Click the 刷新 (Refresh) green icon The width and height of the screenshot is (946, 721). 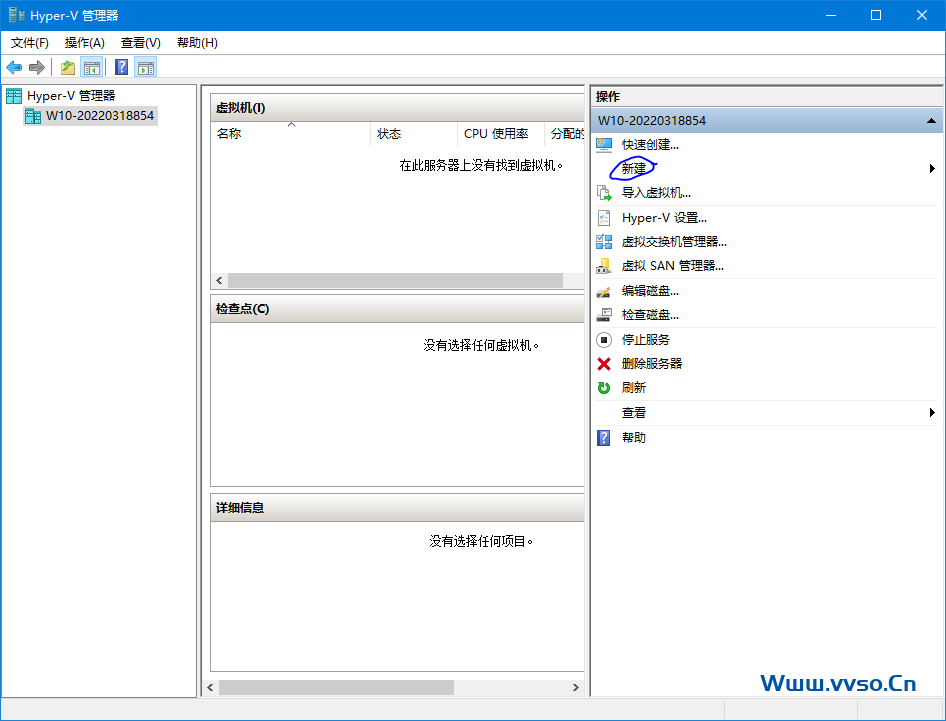coord(604,388)
